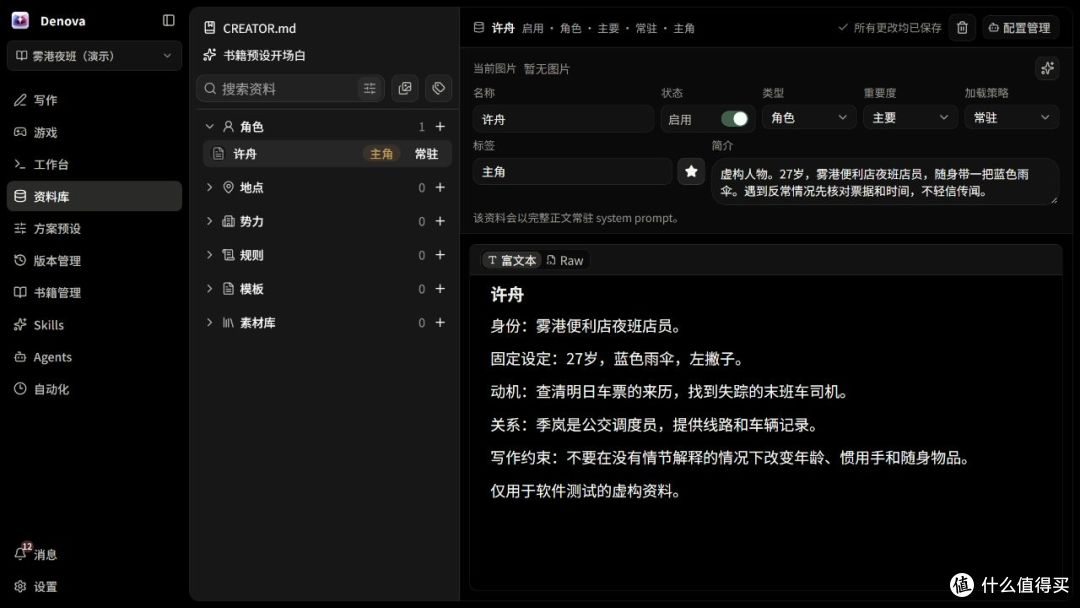Click the 主角 tag badge on 许舟 row
This screenshot has width=1080, height=608.
point(381,154)
